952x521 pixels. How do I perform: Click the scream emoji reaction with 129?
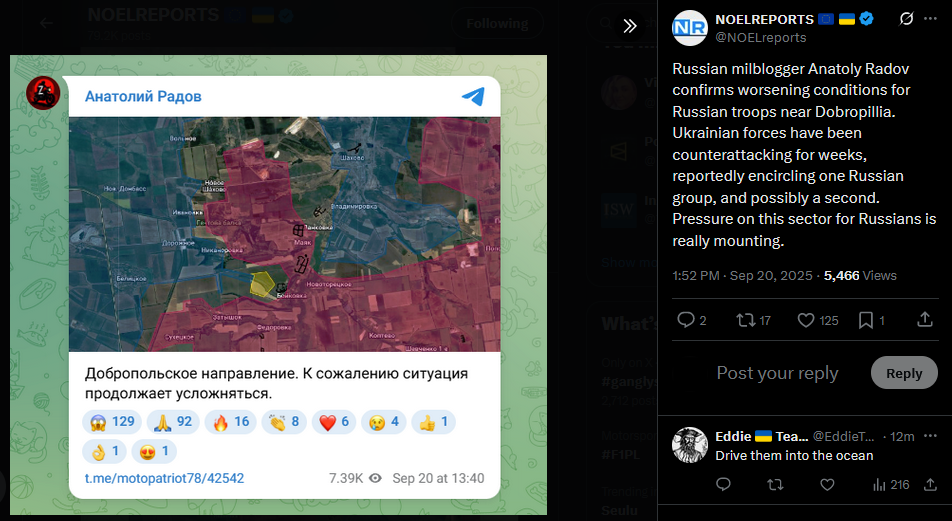coord(112,422)
